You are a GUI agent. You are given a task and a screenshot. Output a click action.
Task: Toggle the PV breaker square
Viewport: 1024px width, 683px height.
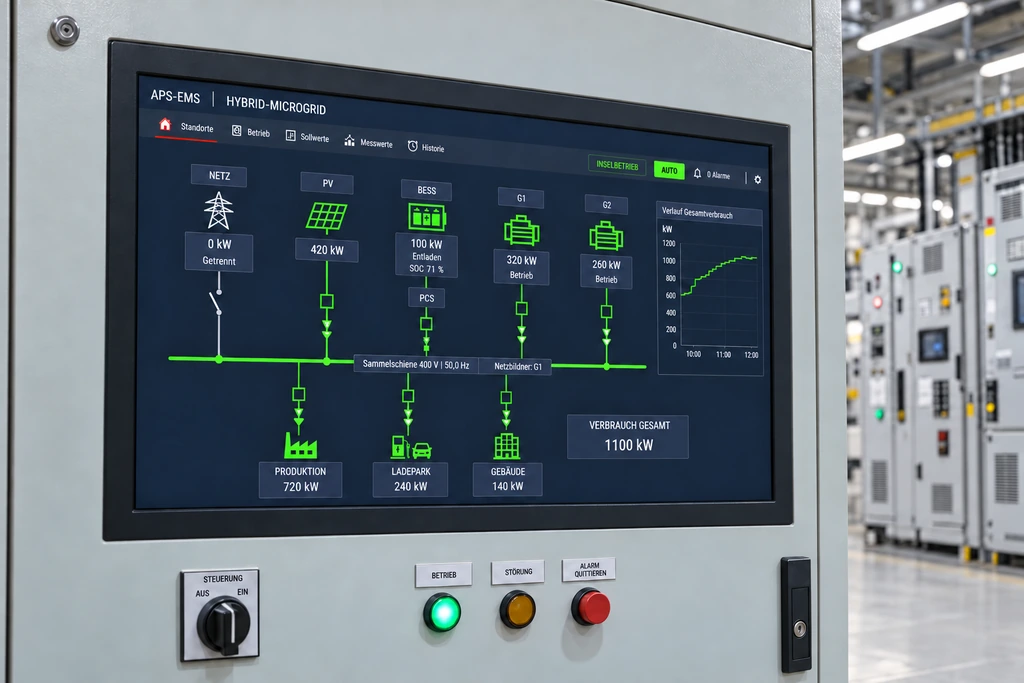tap(327, 301)
